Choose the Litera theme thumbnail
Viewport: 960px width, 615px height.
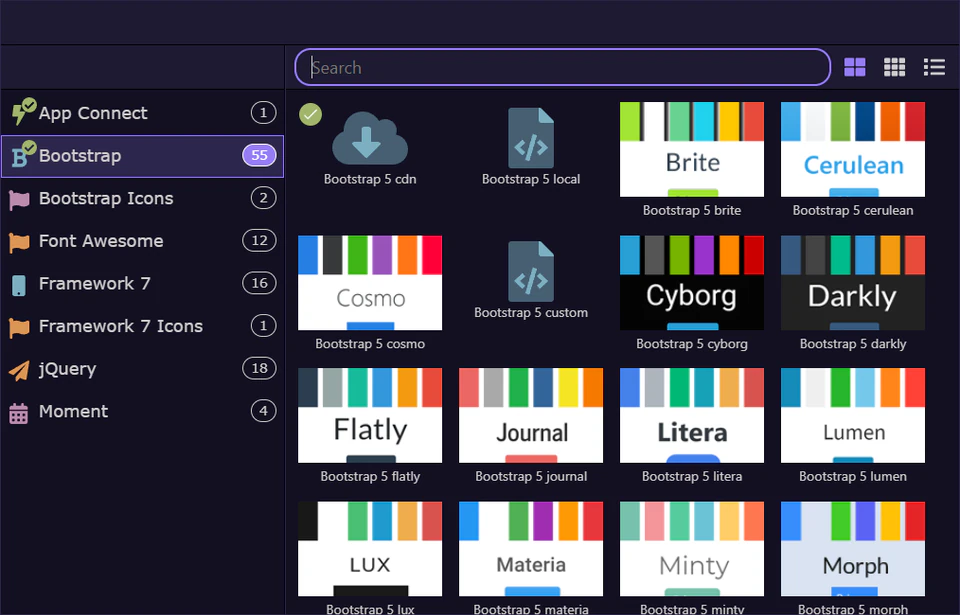pyautogui.click(x=692, y=415)
